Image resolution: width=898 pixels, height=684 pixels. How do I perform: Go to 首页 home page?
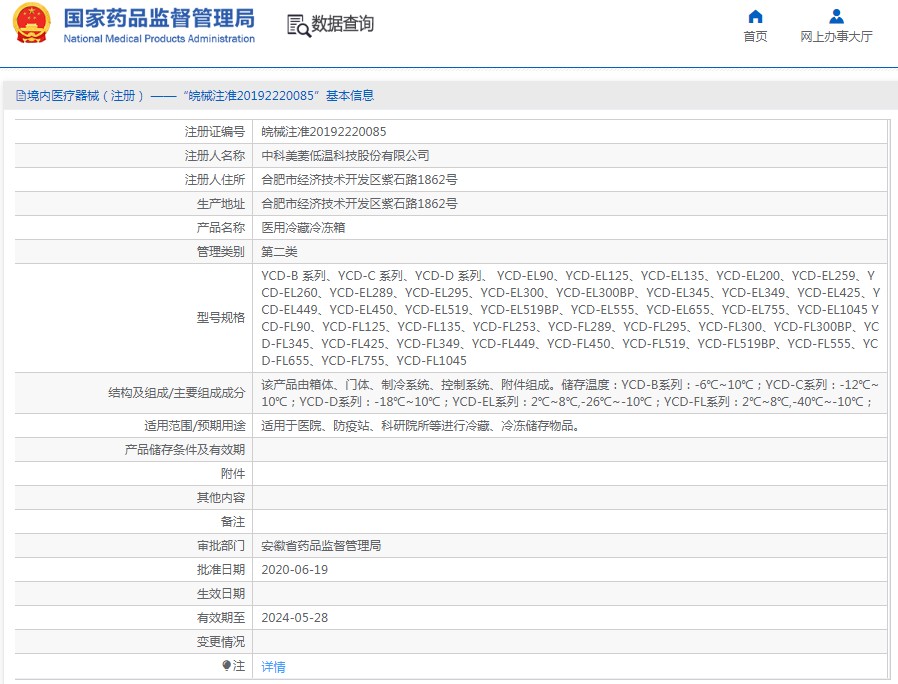pos(755,37)
